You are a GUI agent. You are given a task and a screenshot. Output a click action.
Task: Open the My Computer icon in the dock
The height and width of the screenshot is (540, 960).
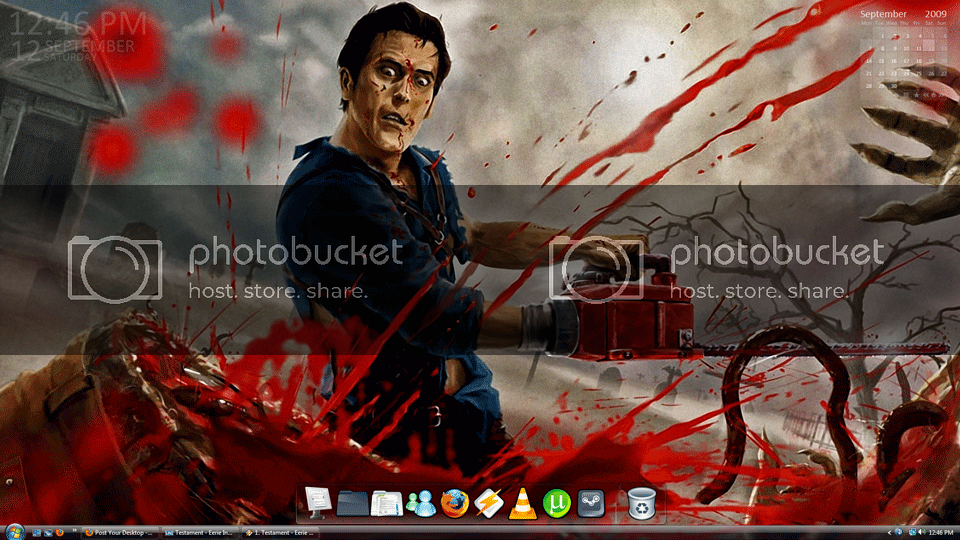pos(318,503)
